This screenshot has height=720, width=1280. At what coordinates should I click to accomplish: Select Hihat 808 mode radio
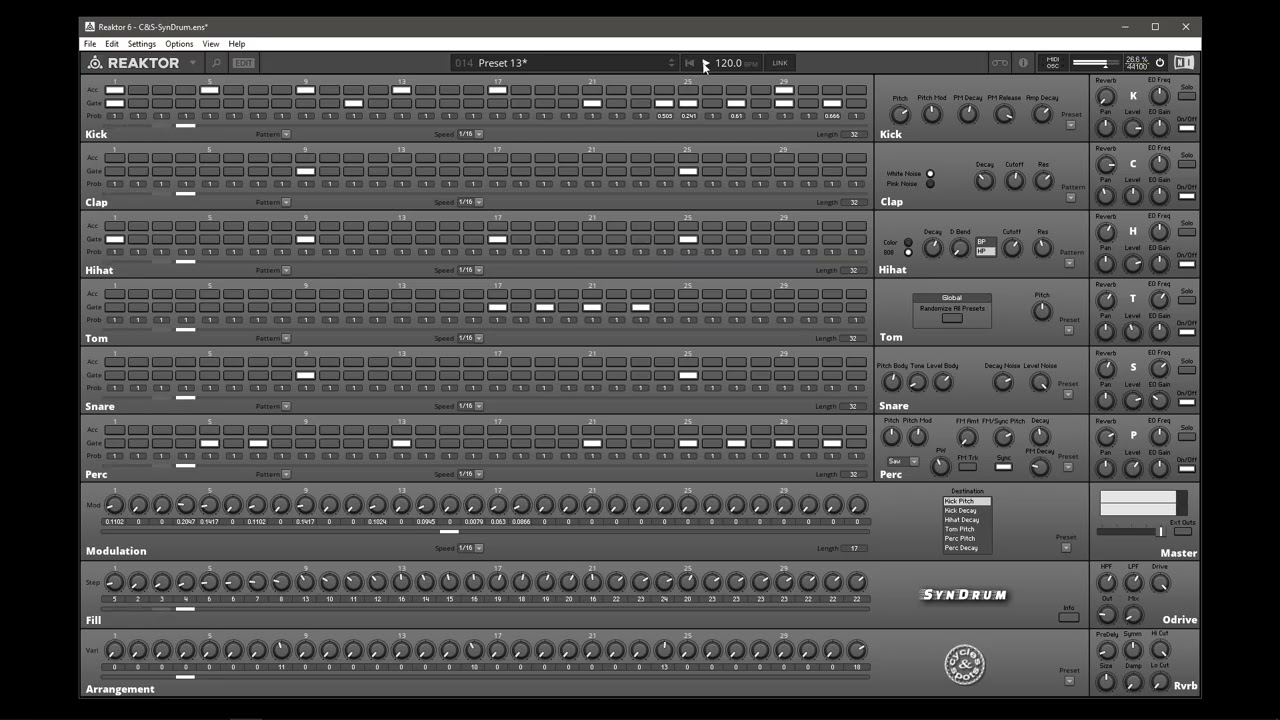click(908, 252)
